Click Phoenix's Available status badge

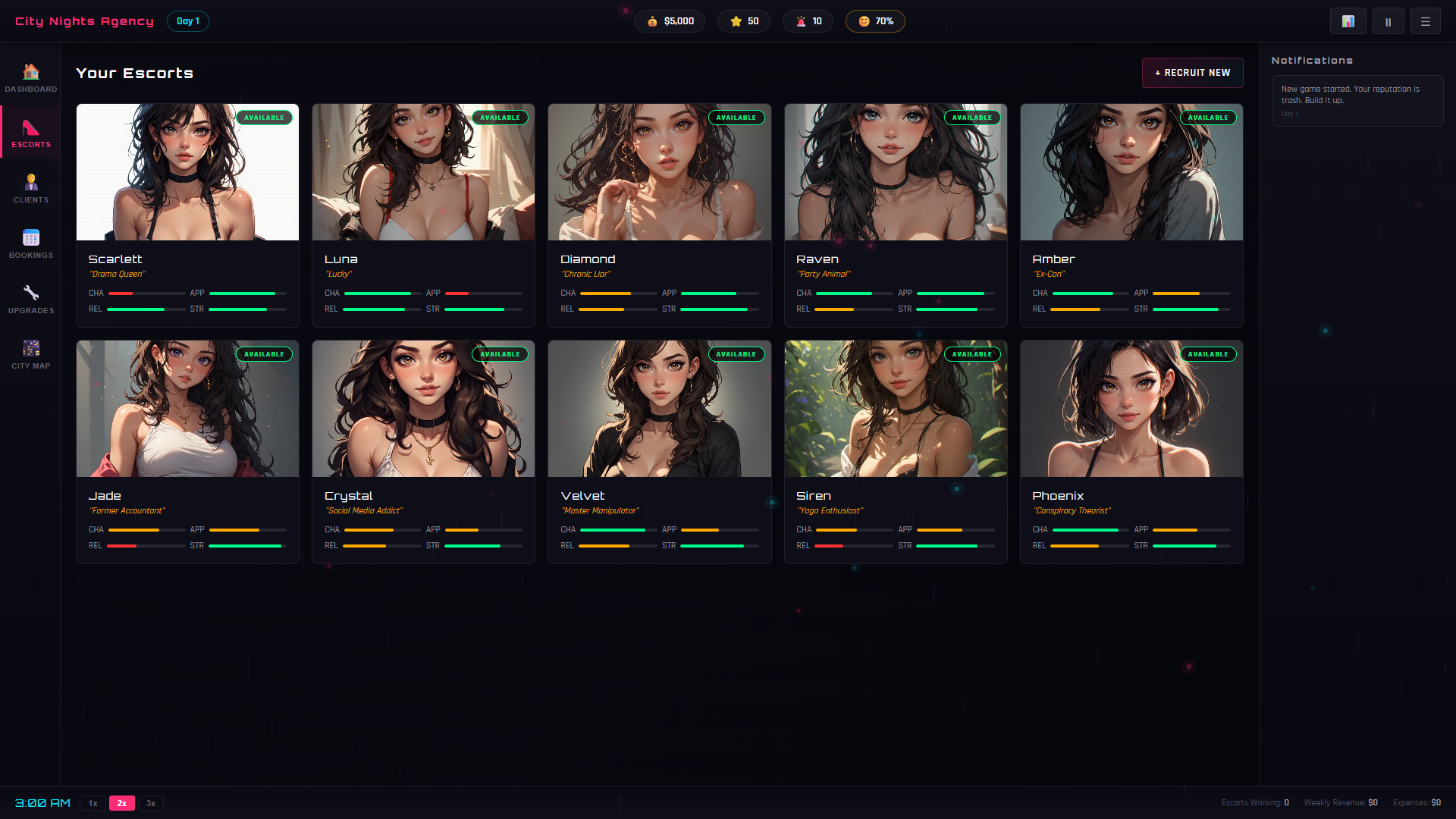point(1208,354)
